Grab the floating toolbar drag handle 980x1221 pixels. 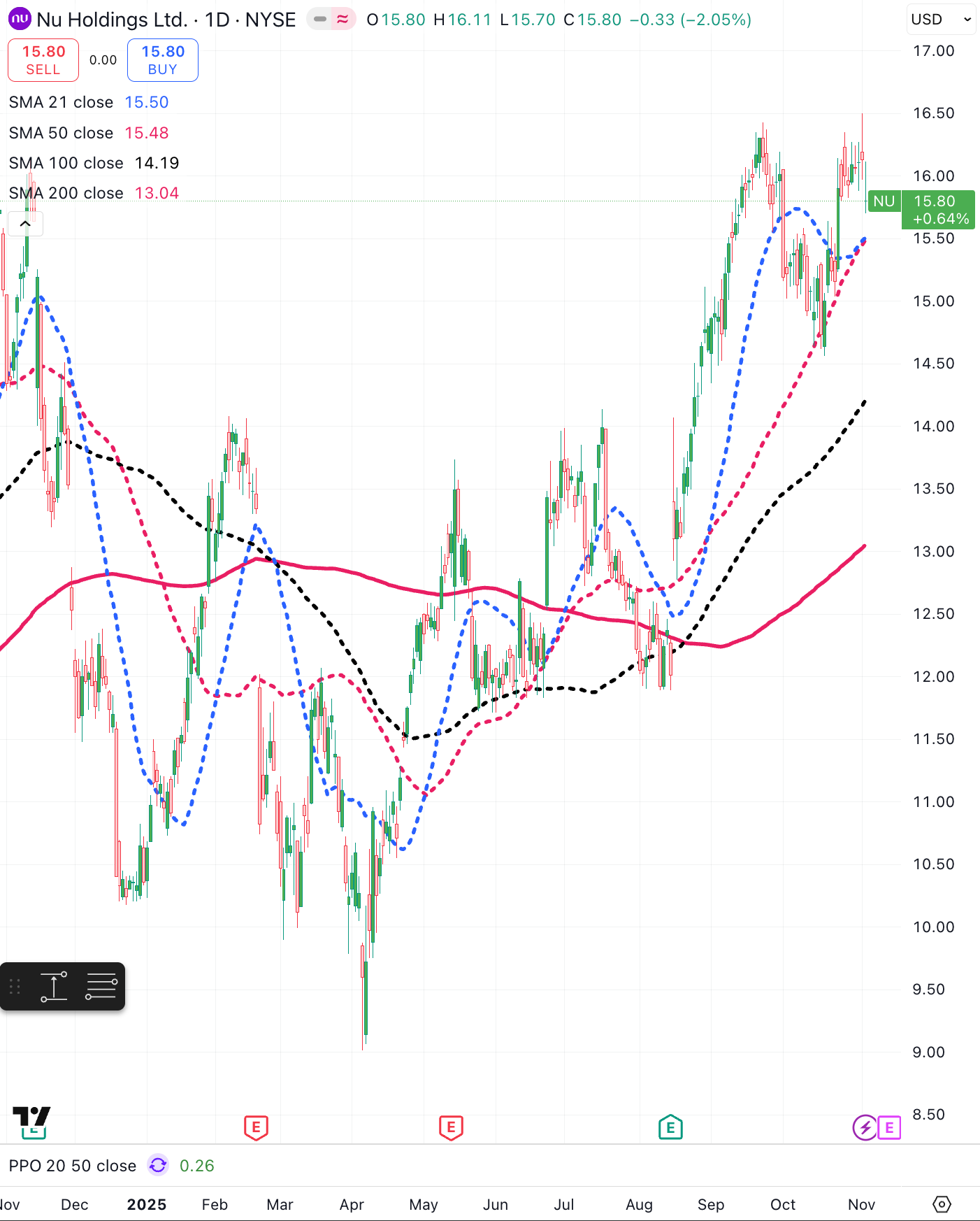[15, 987]
